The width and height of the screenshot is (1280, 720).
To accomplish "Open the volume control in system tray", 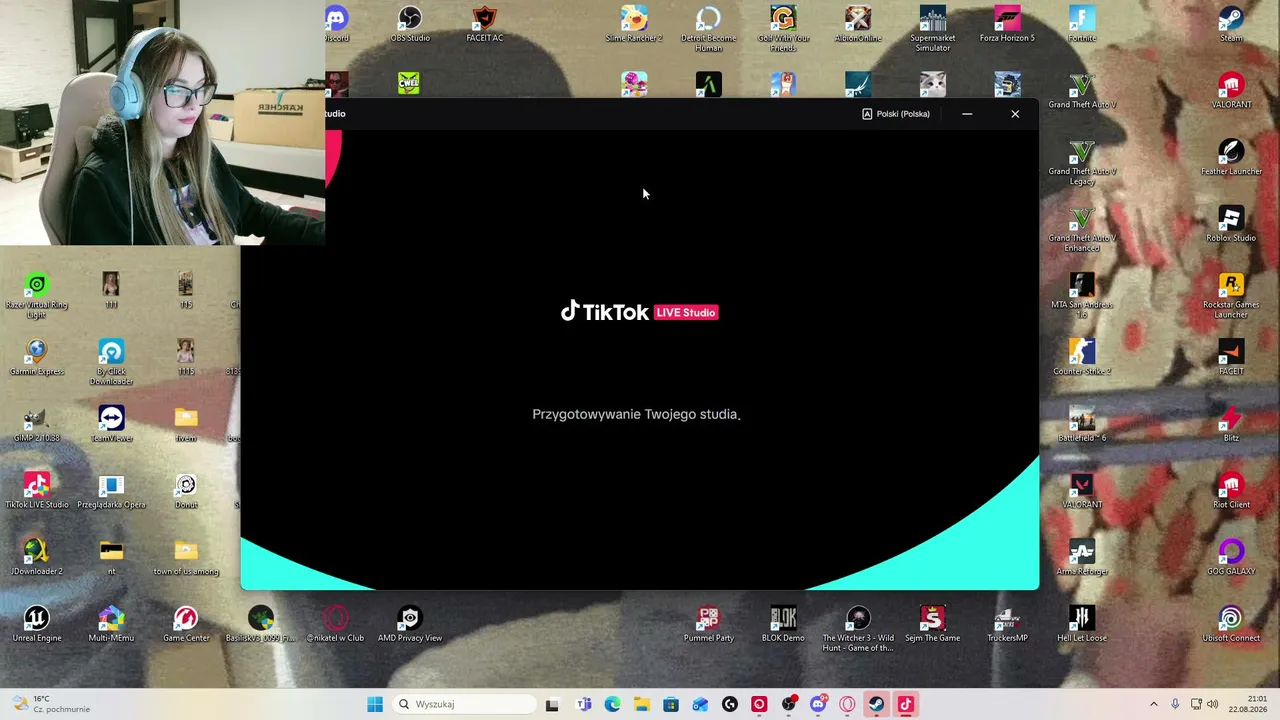I will point(1213,704).
